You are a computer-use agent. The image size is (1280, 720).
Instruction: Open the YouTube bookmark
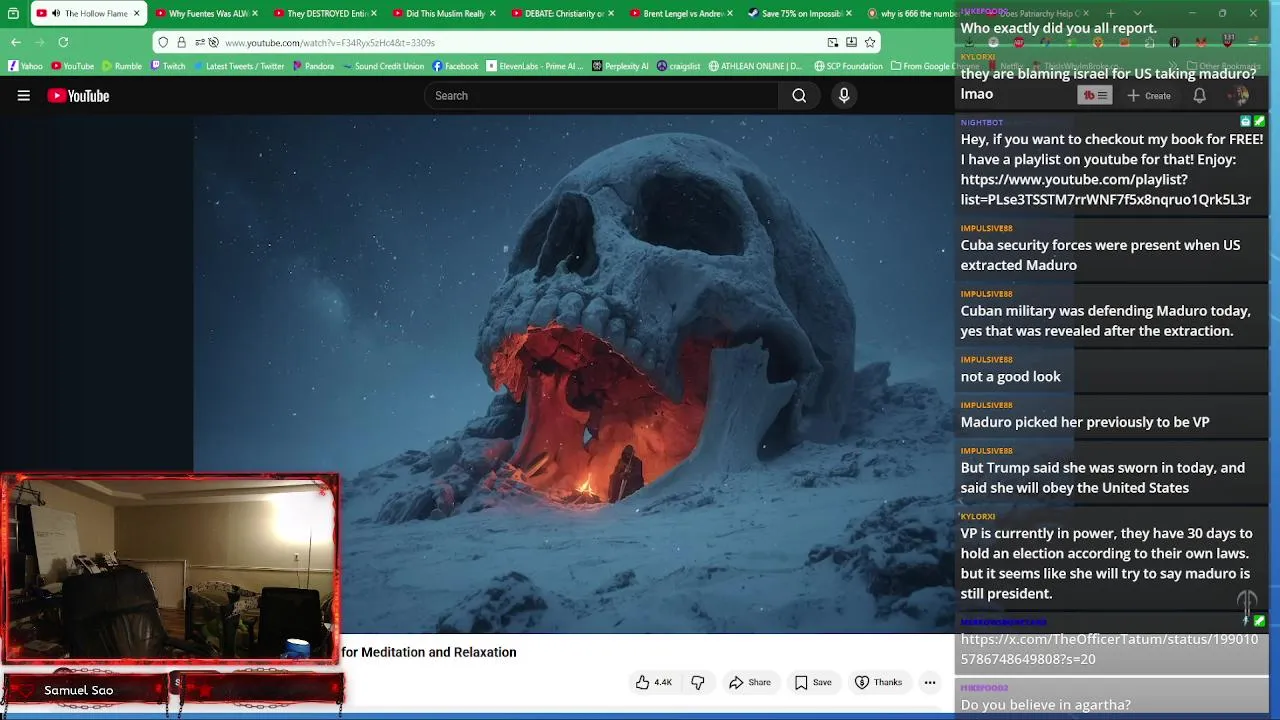(72, 66)
